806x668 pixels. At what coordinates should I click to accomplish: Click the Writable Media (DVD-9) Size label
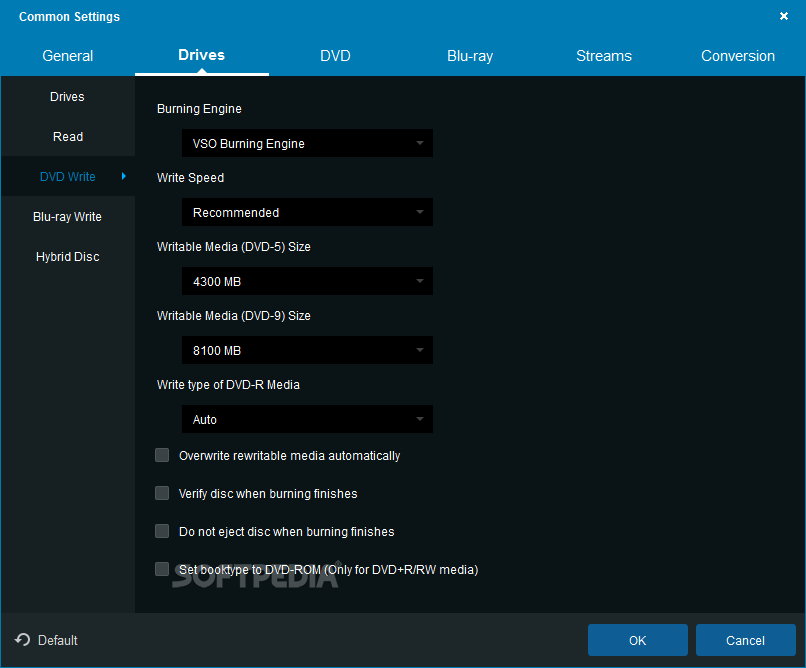pyautogui.click(x=233, y=316)
